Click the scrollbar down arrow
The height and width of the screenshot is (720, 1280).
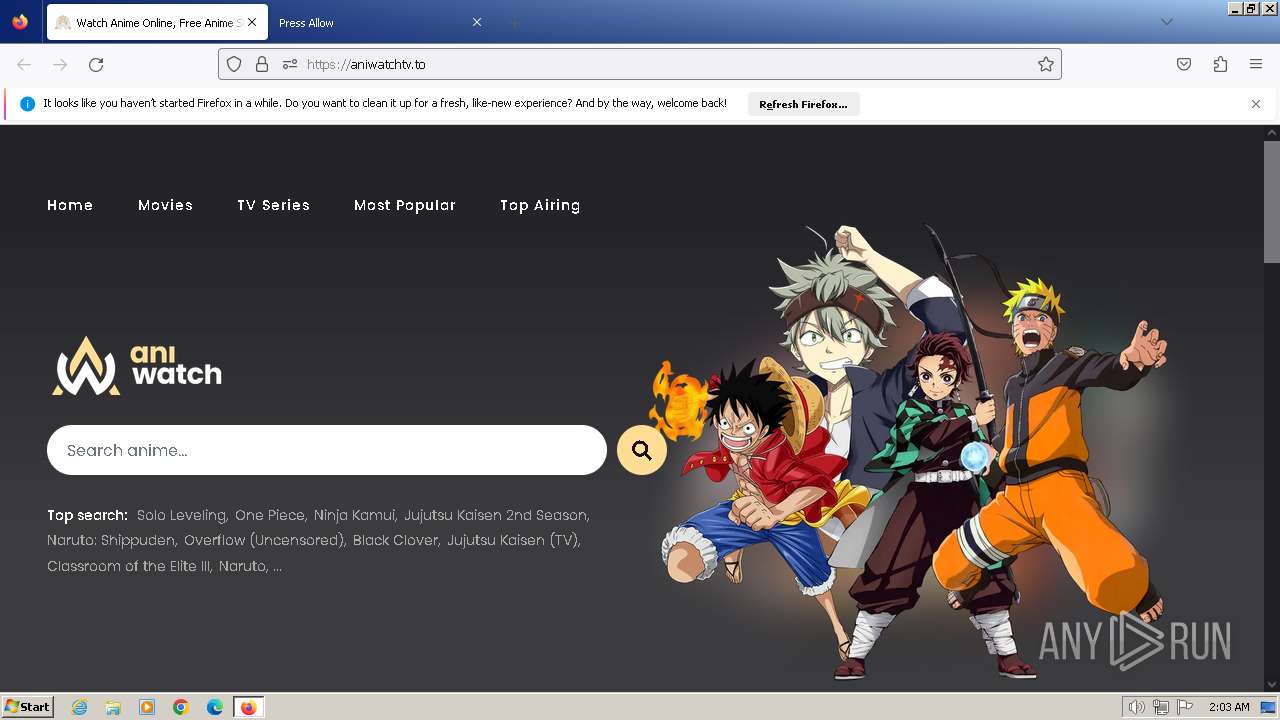point(1272,685)
